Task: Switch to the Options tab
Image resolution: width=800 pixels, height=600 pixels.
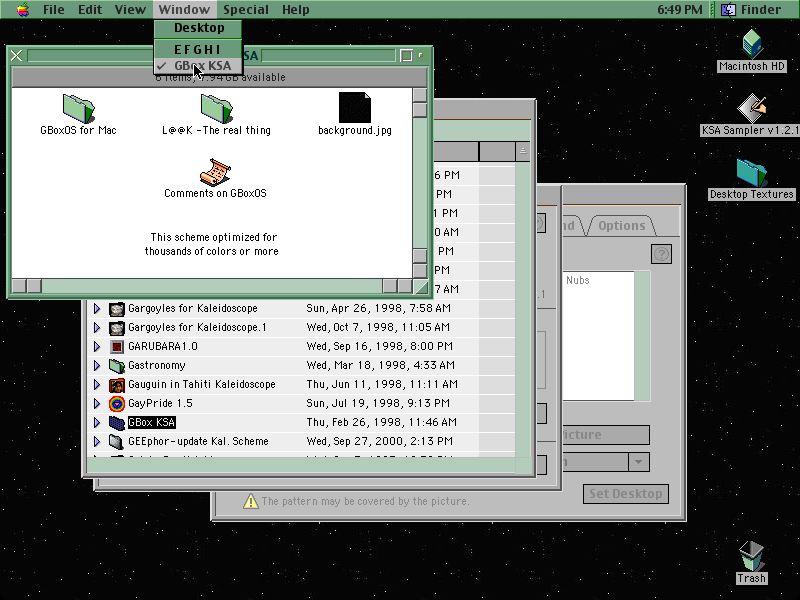Action: tap(621, 226)
